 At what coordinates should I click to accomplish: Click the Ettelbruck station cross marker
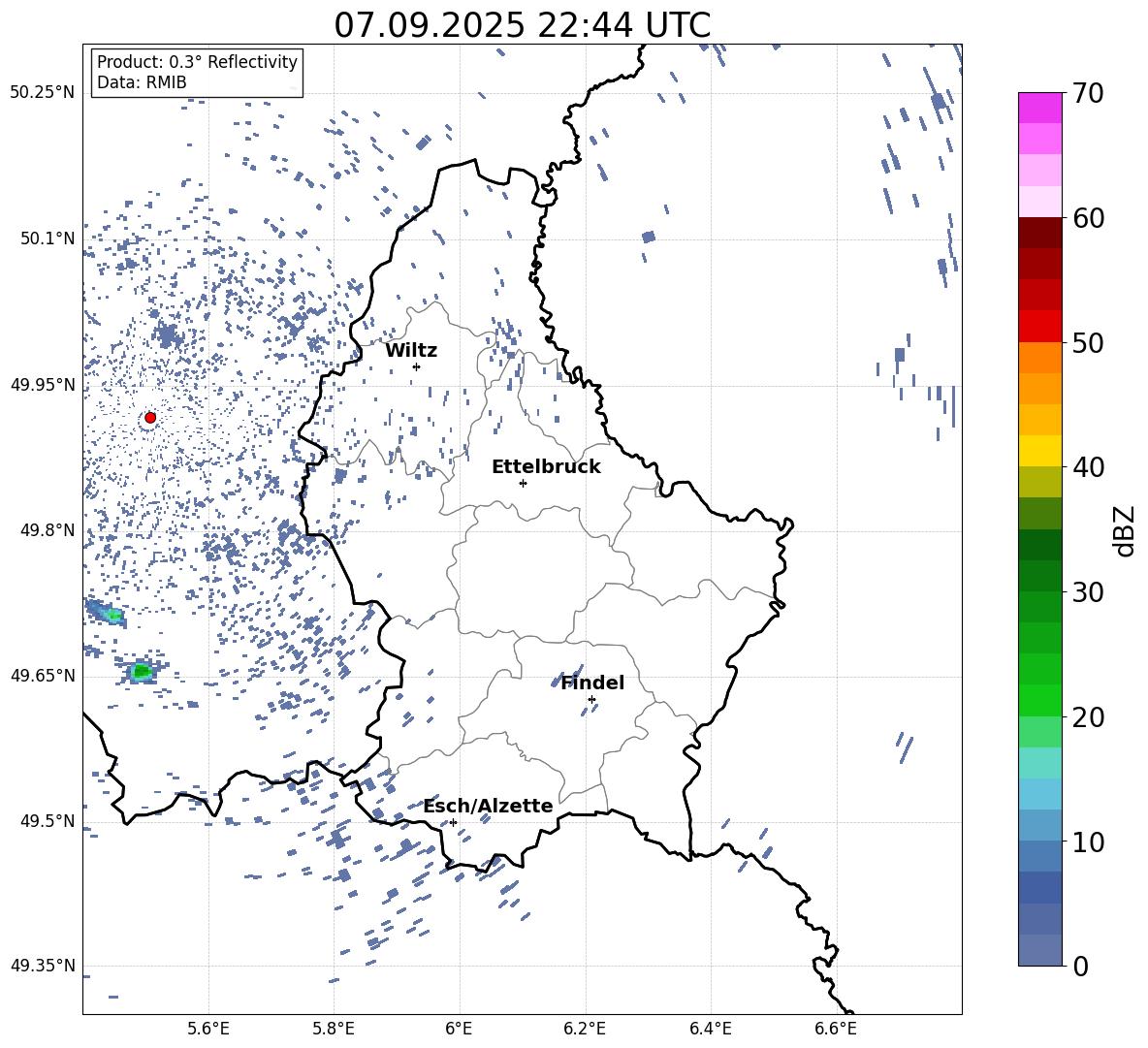coord(523,483)
